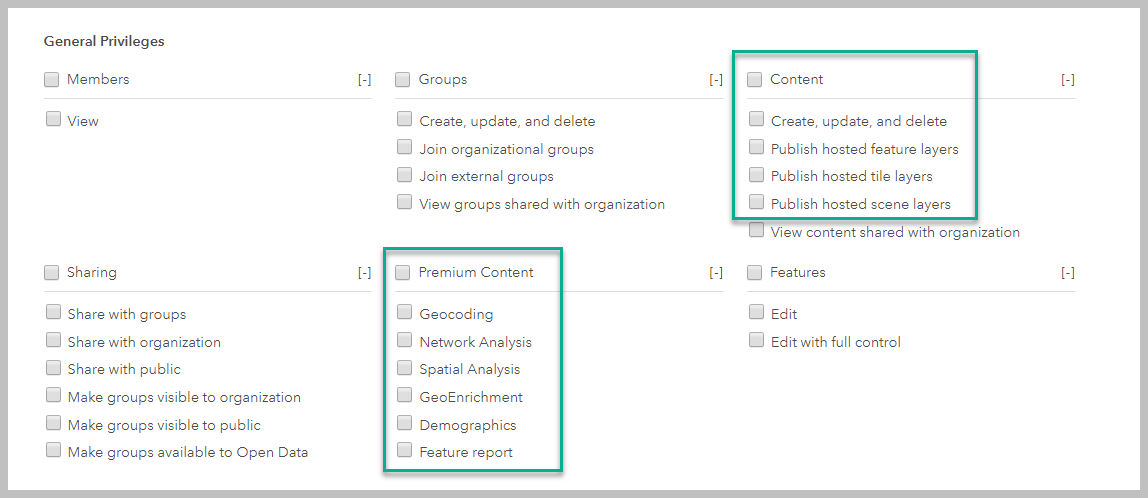1148x498 pixels.
Task: Enable the Geocoding privilege
Action: coord(404,313)
